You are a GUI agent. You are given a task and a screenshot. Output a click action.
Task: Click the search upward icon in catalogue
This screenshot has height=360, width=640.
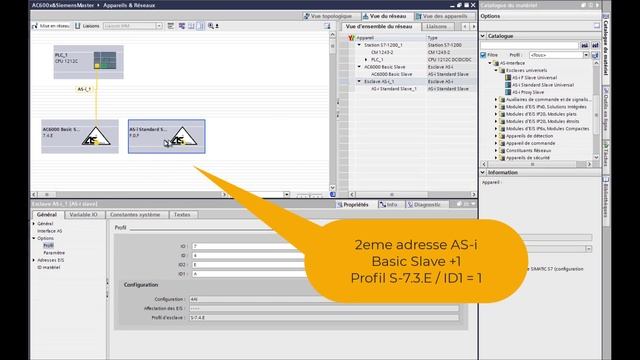click(595, 45)
